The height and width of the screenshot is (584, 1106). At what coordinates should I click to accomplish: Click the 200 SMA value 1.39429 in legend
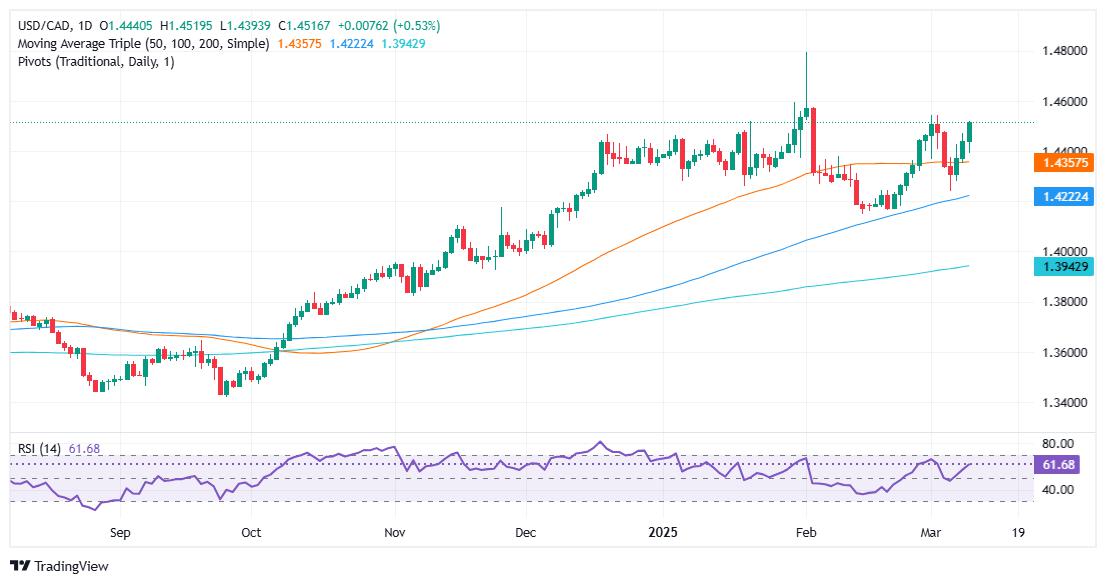(403, 44)
